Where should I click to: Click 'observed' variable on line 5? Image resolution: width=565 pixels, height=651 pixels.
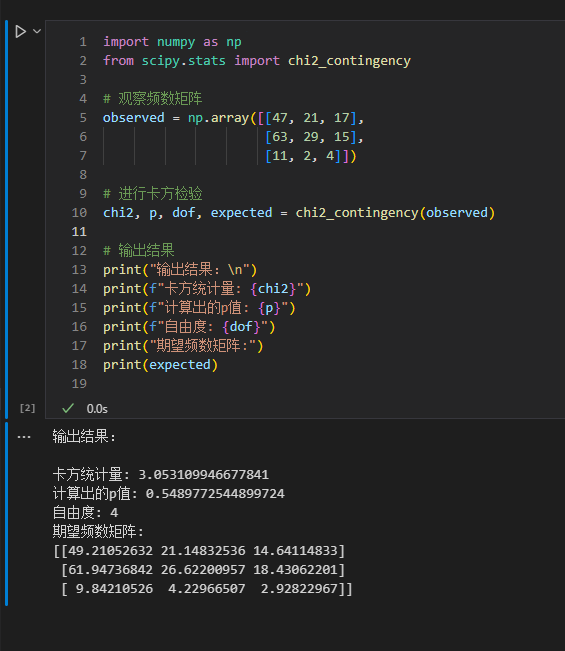coord(134,117)
